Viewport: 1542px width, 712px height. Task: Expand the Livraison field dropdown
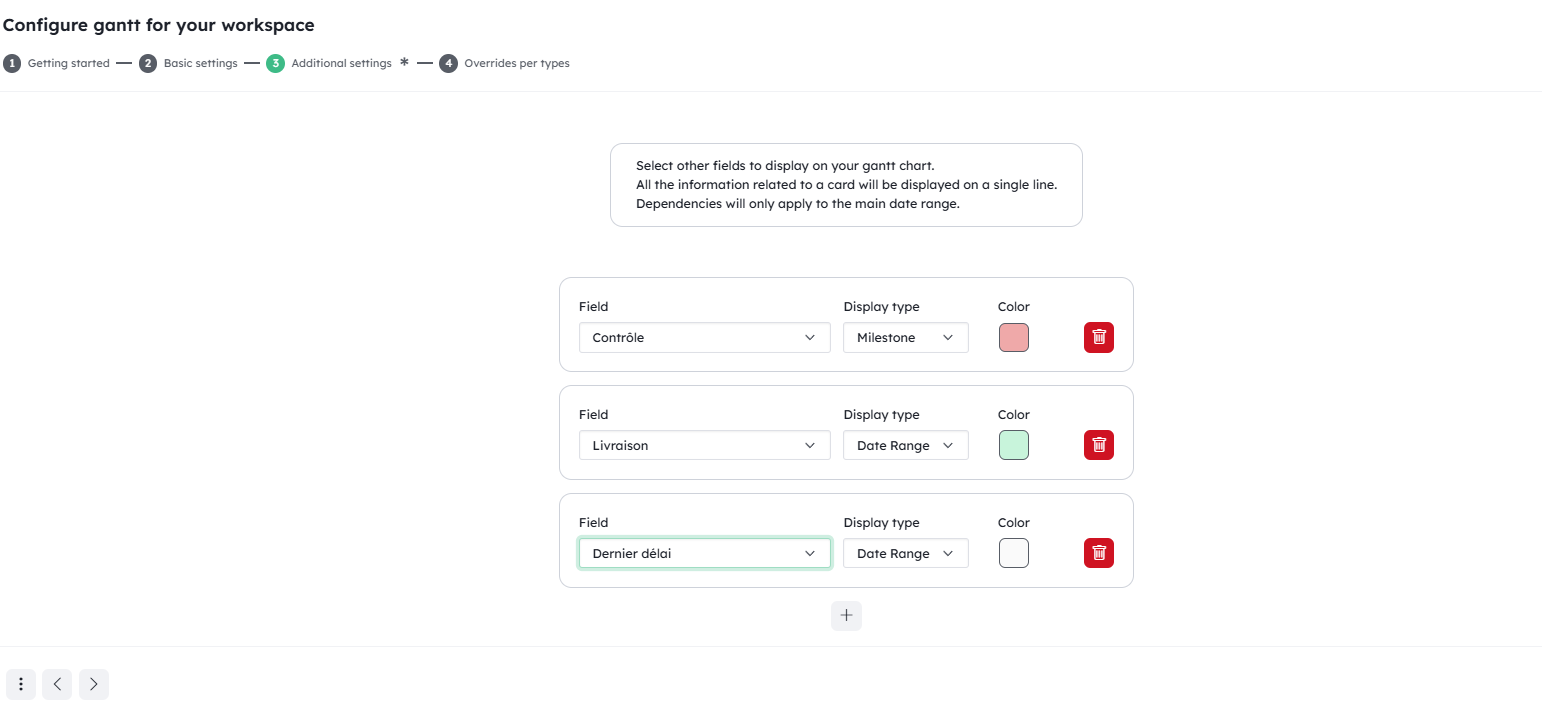click(x=704, y=446)
